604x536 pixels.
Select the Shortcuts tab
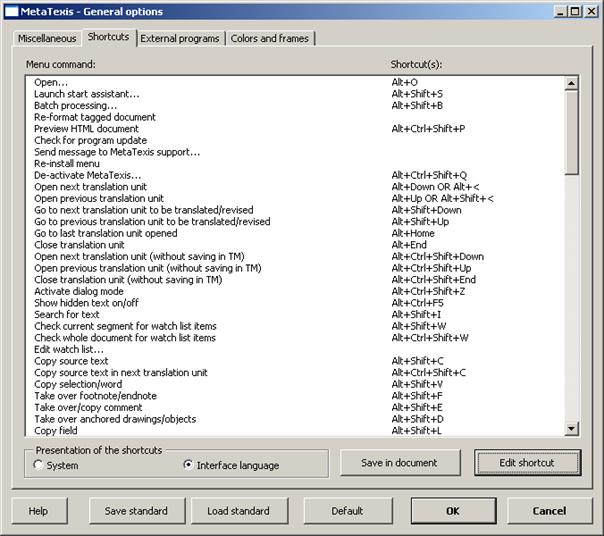[x=109, y=37]
